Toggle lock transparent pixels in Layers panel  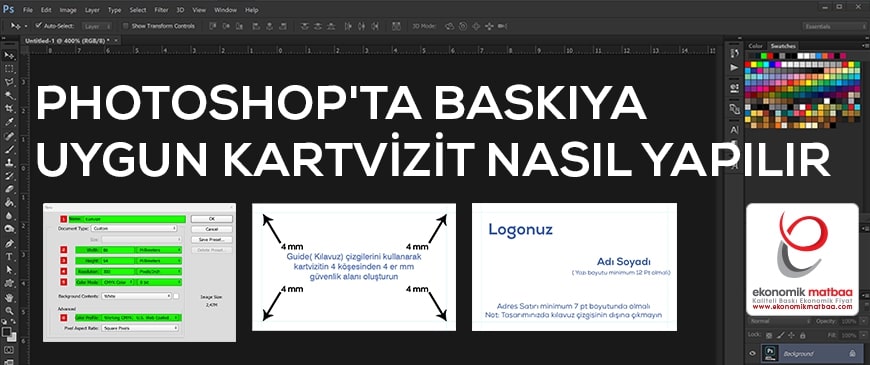pyautogui.click(x=768, y=335)
